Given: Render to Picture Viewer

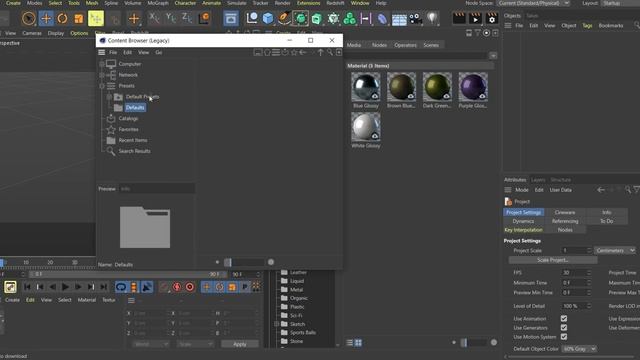Looking at the screenshot, I should [476, 19].
